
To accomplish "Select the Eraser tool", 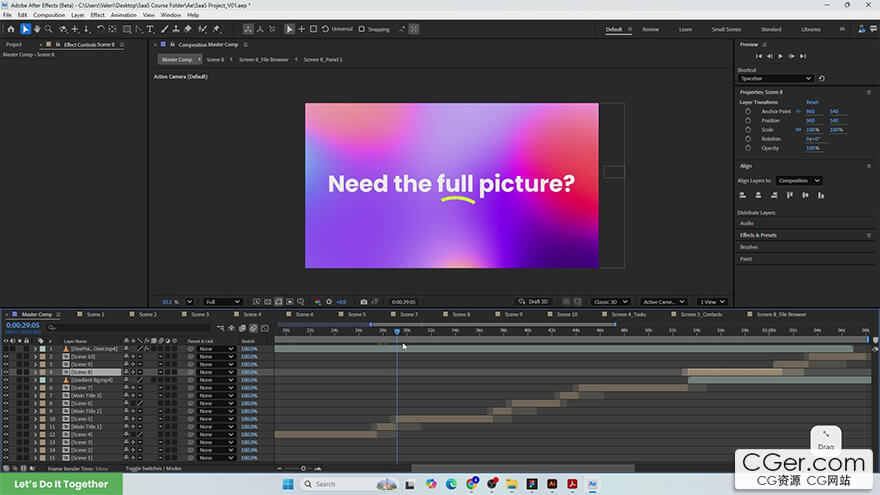I will (188, 29).
